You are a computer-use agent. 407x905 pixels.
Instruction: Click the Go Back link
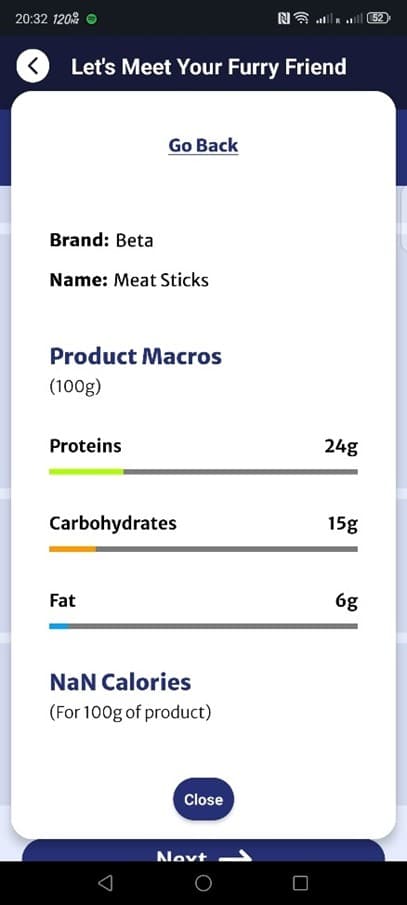pos(203,145)
